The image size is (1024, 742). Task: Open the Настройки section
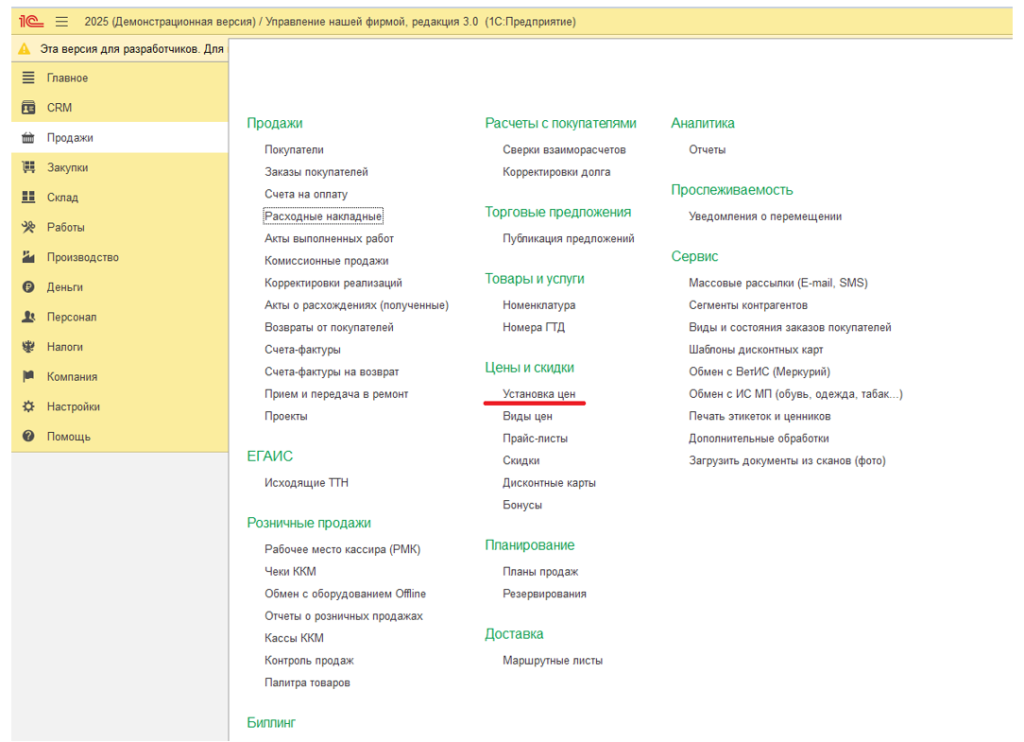(x=120, y=406)
